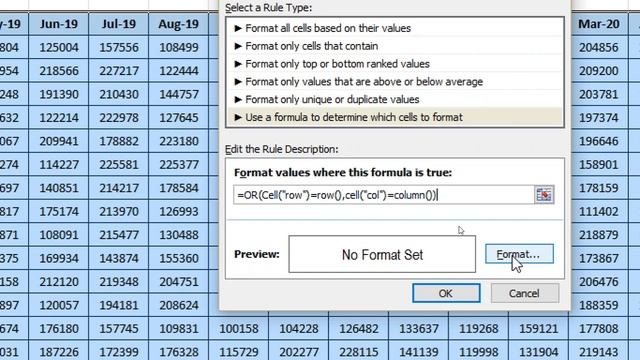640x360 pixels.
Task: Click cell with value 188359
Action: click(599, 306)
